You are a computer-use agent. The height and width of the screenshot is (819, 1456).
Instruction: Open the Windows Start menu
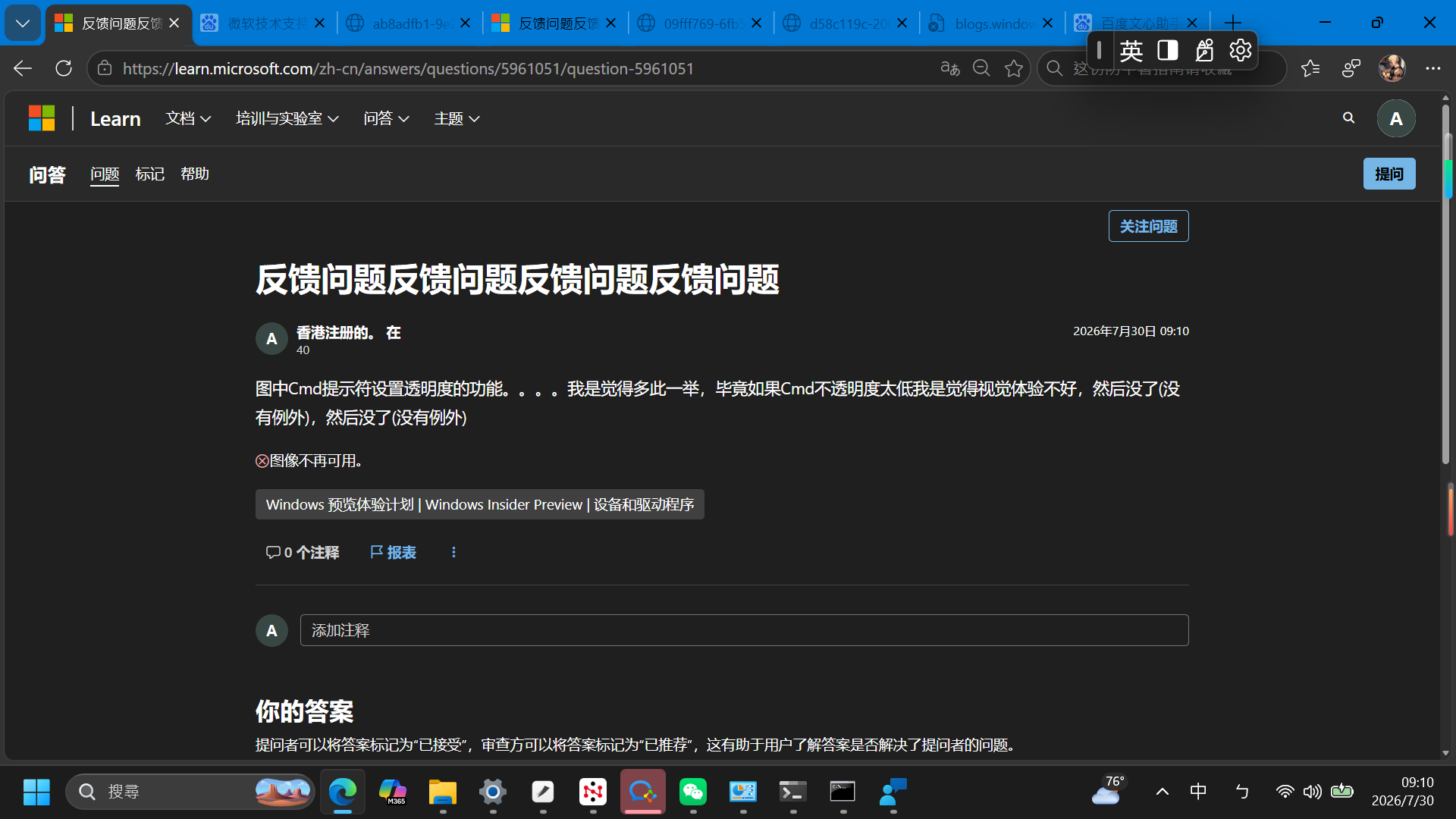[x=36, y=792]
